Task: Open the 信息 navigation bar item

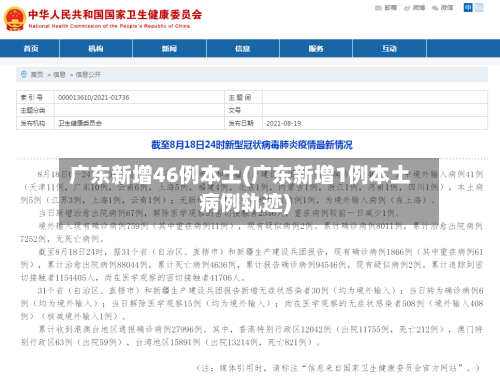Action: tap(242, 49)
